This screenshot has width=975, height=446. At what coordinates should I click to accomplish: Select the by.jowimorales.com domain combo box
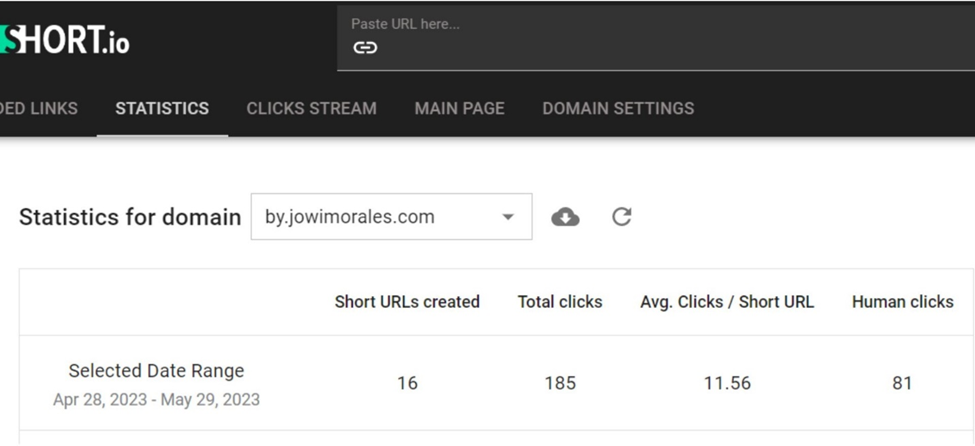391,216
